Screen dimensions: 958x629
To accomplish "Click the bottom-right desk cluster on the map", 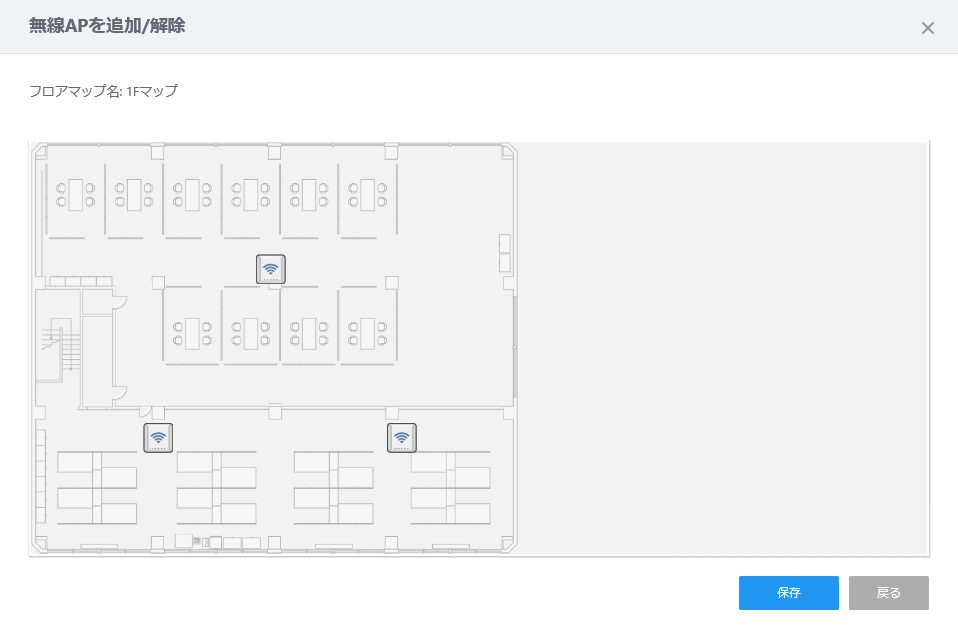I will [x=451, y=487].
